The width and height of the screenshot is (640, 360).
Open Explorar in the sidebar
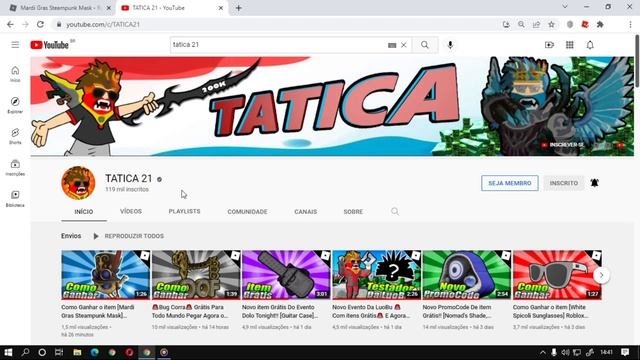15,105
